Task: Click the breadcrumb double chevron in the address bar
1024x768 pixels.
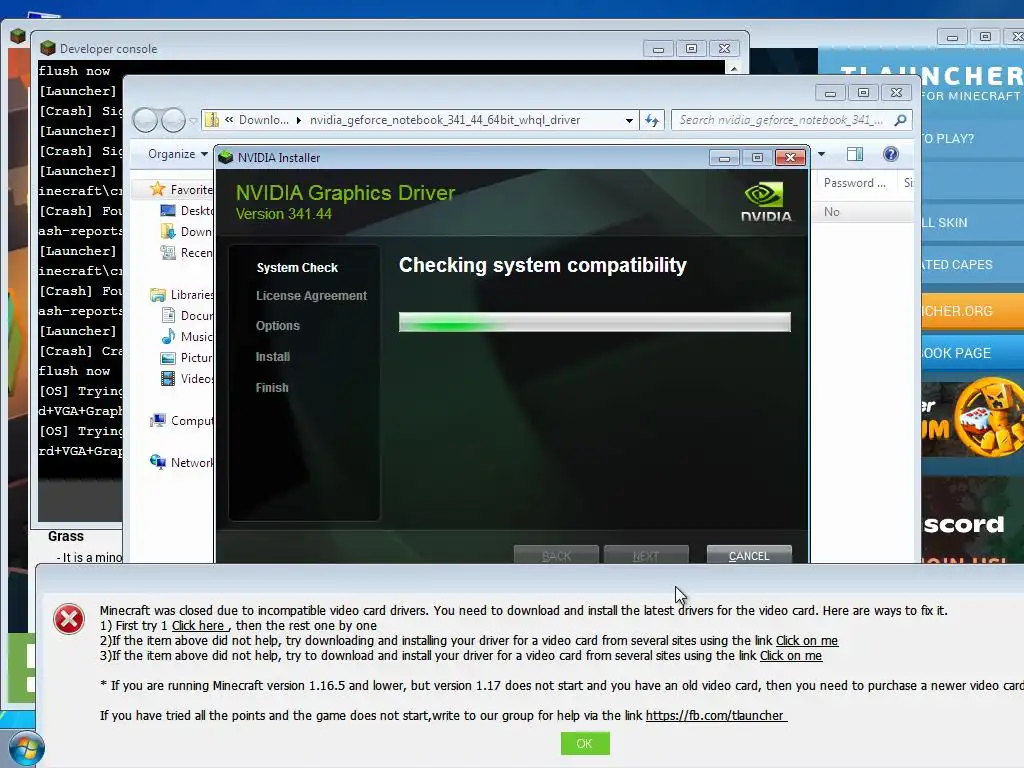Action: (229, 120)
